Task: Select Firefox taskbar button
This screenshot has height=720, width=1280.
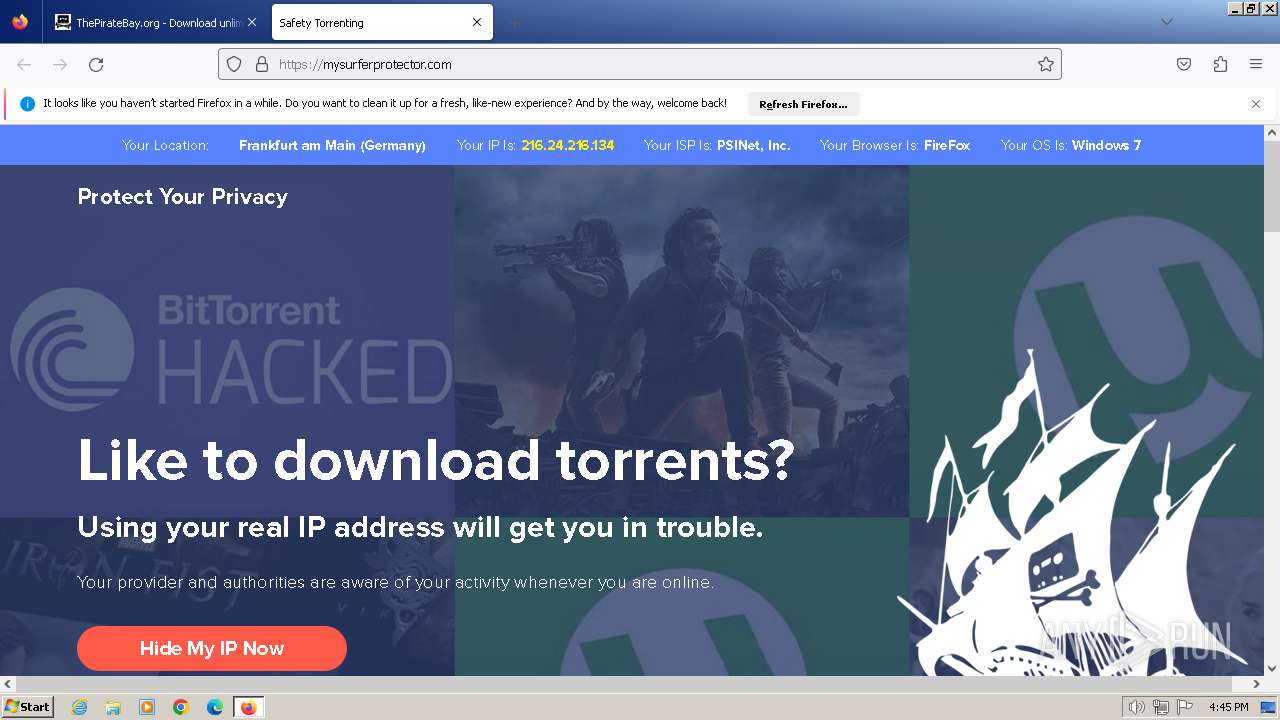Action: (x=249, y=707)
